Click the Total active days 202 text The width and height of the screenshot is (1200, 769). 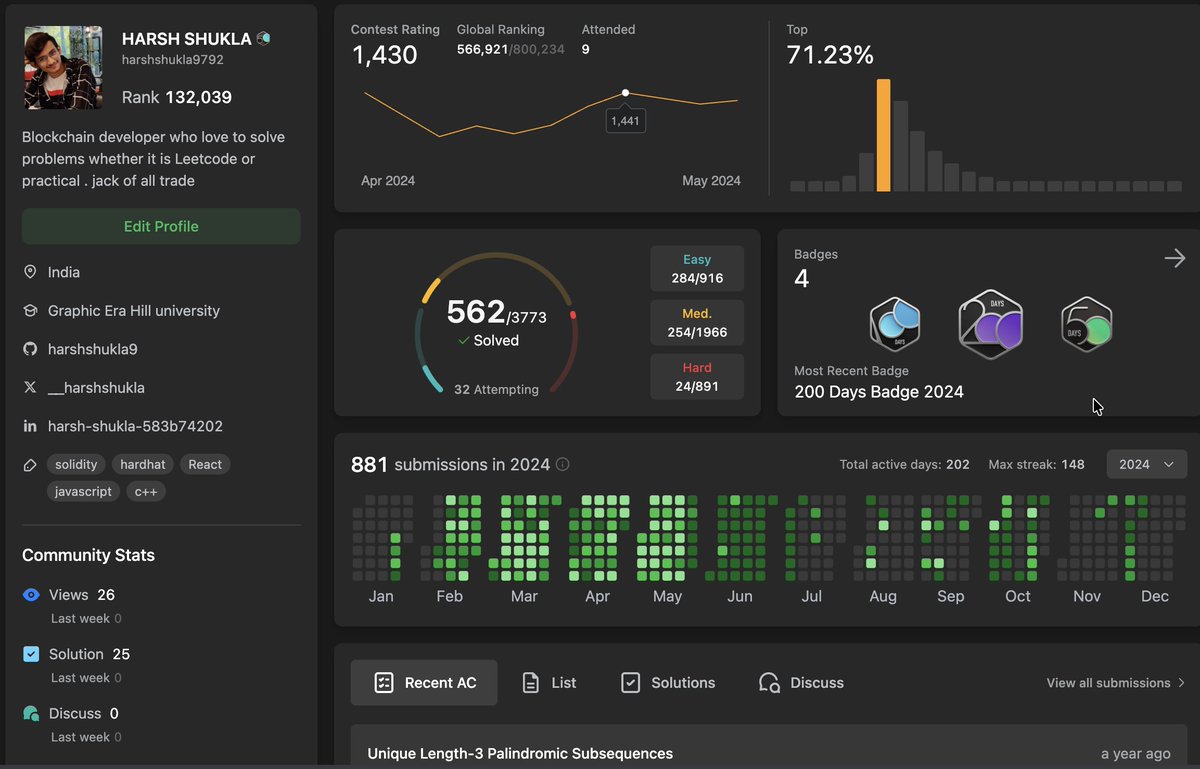coord(905,464)
